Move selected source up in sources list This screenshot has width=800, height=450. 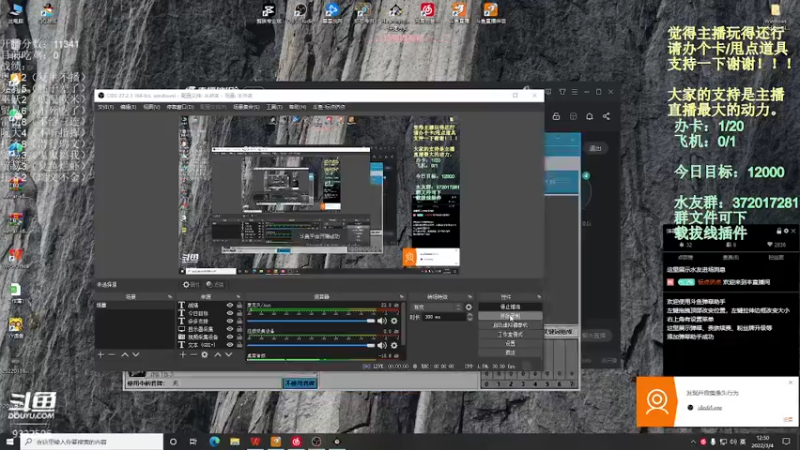[x=218, y=355]
